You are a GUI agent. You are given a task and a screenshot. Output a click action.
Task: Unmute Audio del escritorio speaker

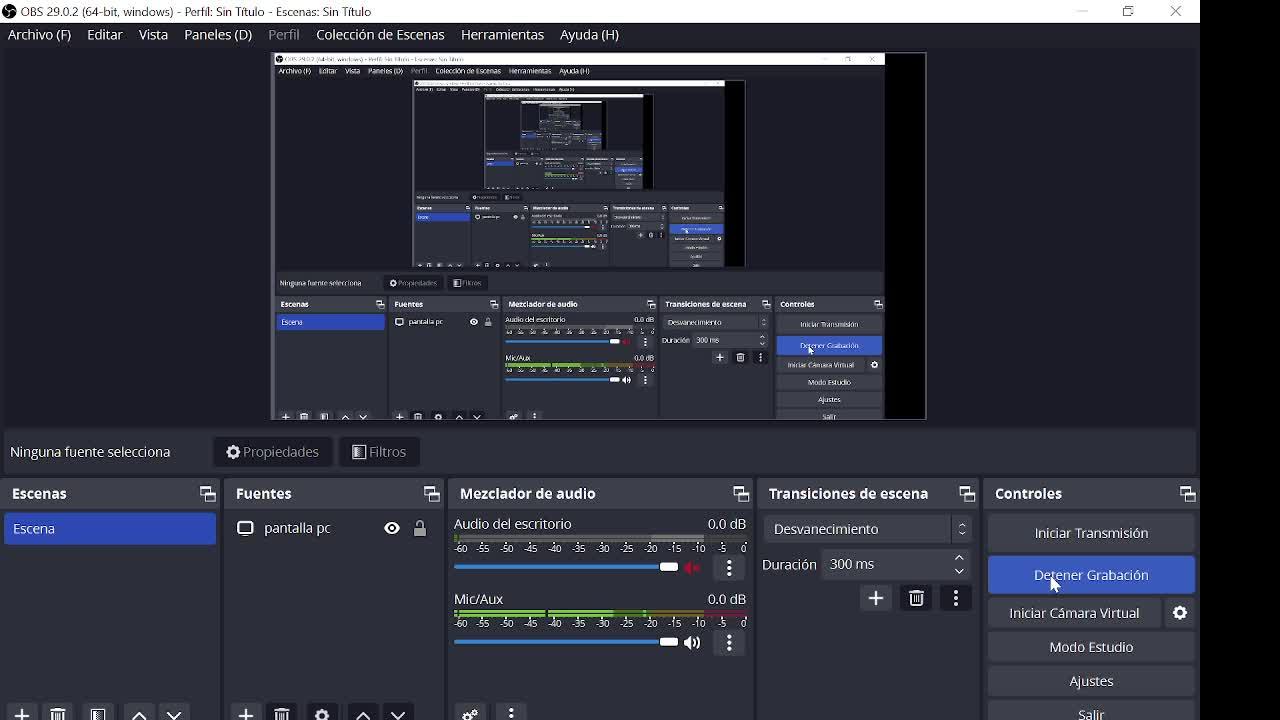(x=692, y=568)
